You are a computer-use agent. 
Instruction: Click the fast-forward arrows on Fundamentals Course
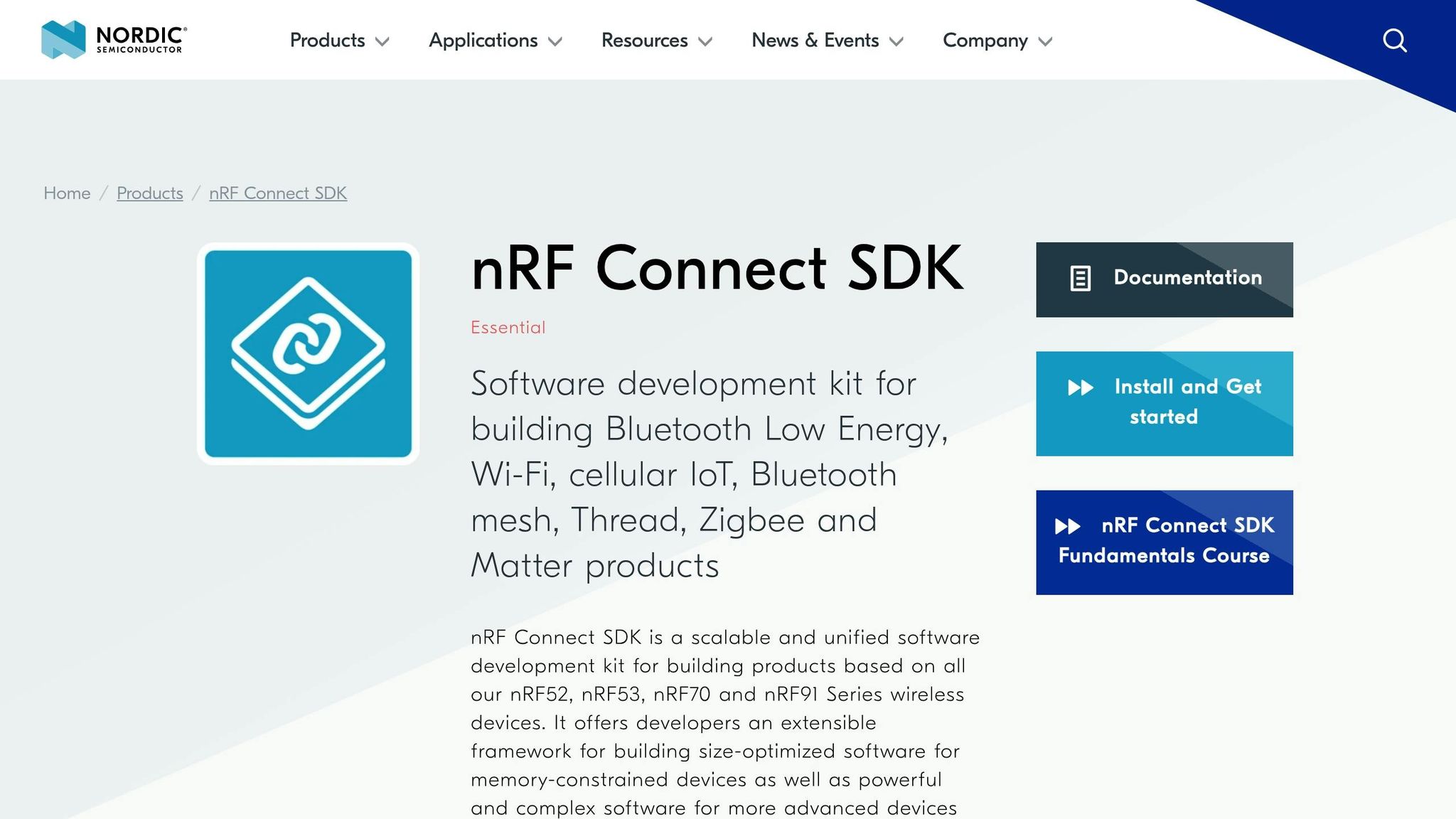pyautogui.click(x=1068, y=526)
